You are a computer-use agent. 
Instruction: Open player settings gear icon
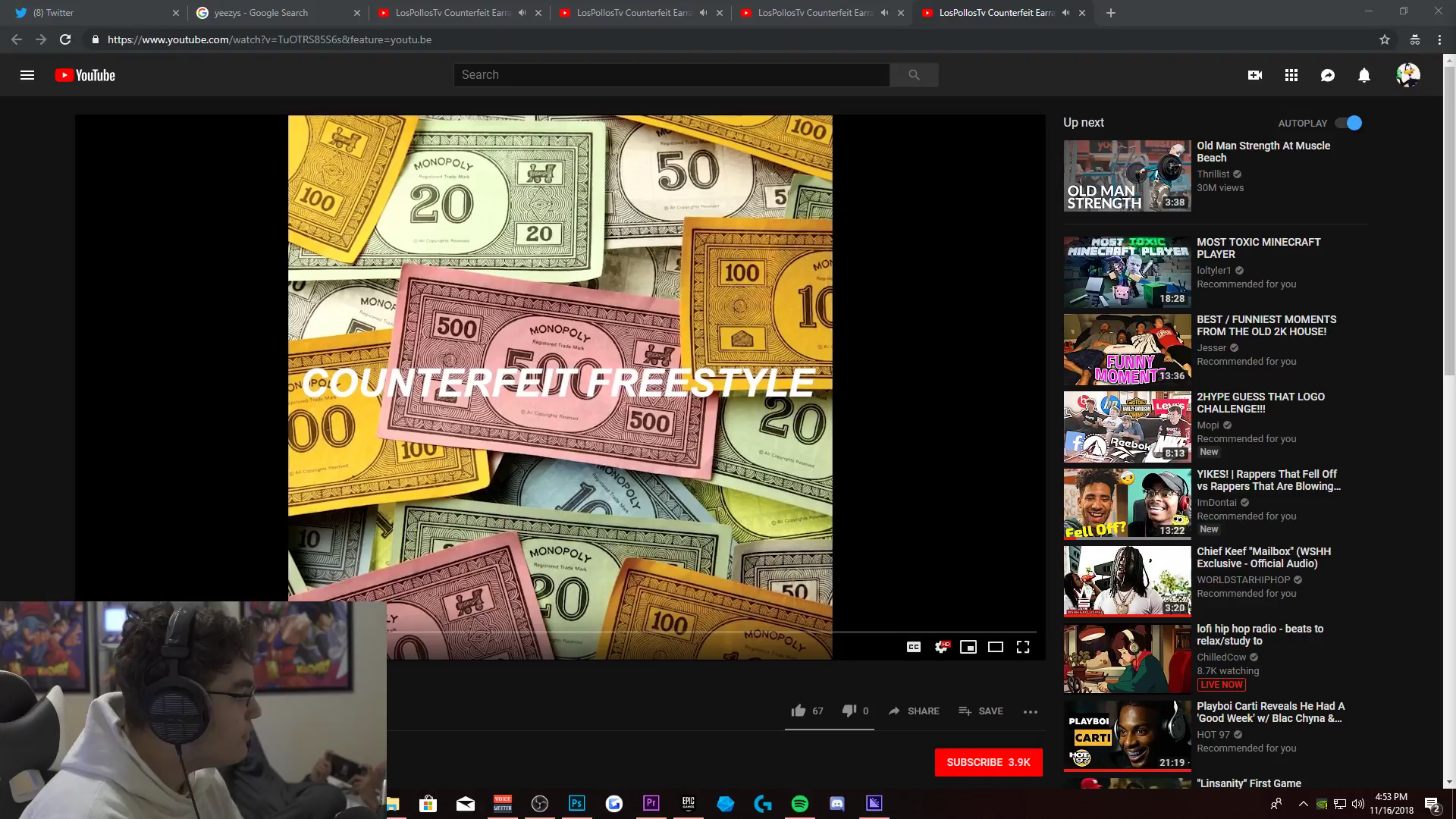(x=941, y=647)
